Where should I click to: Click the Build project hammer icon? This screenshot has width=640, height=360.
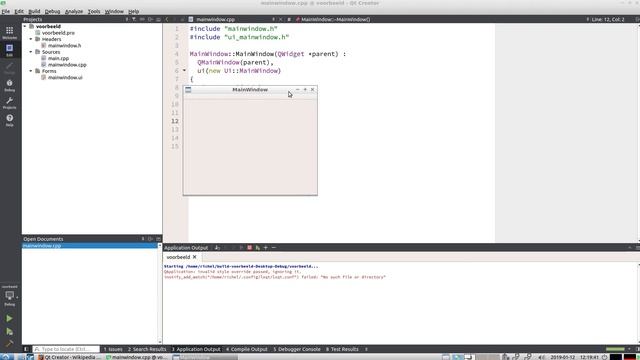click(x=9, y=344)
